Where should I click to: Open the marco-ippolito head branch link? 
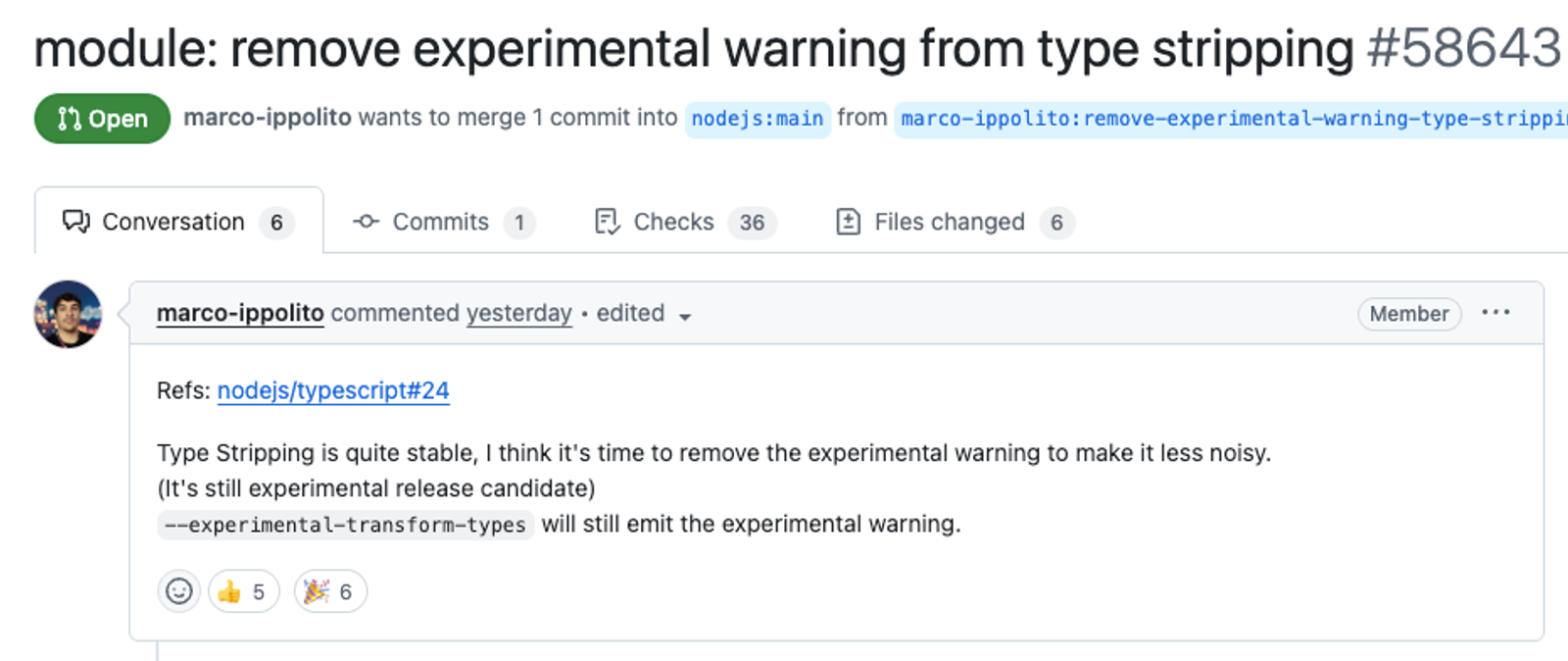pos(1232,119)
